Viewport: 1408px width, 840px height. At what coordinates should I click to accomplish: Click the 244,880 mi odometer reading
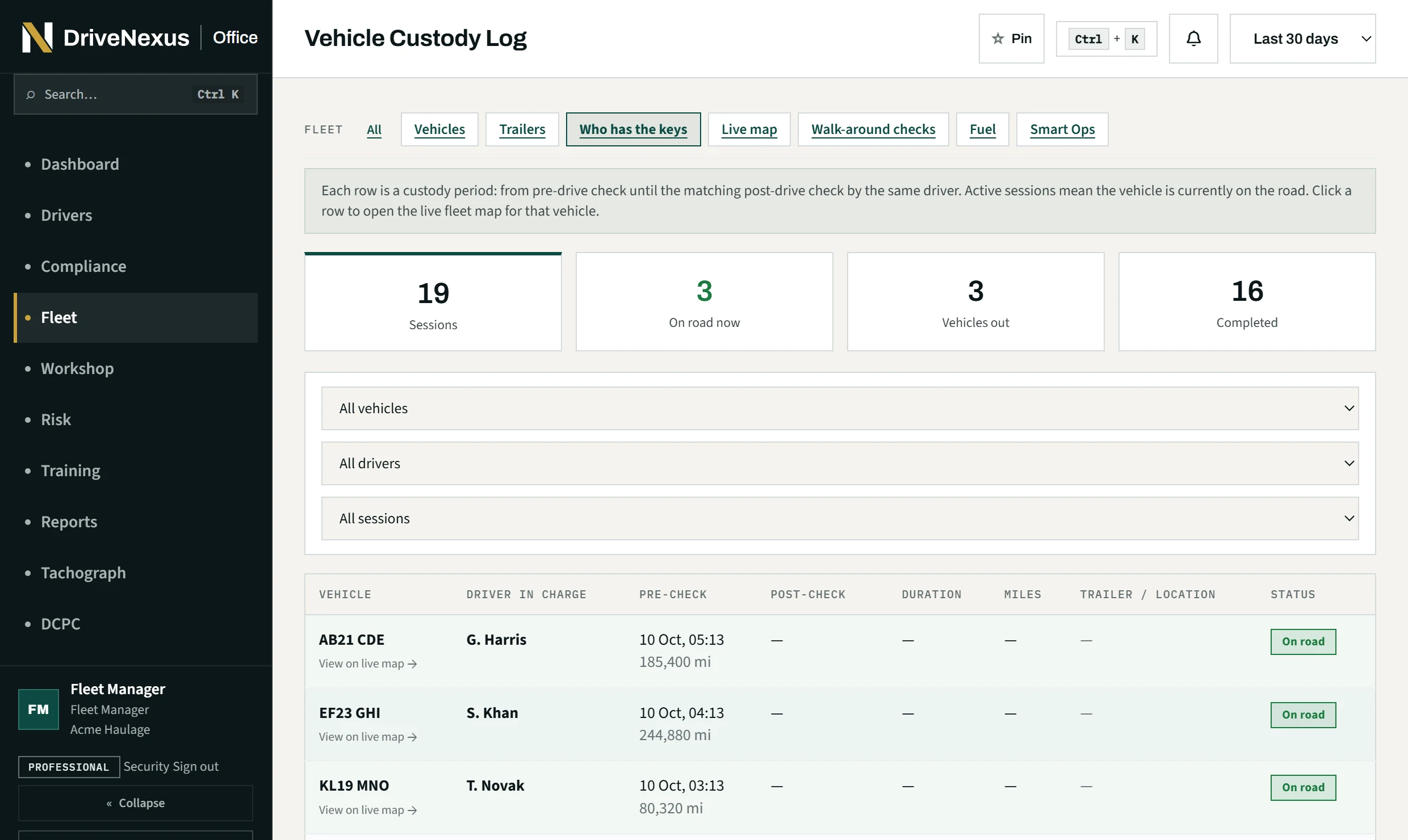pyautogui.click(x=675, y=735)
